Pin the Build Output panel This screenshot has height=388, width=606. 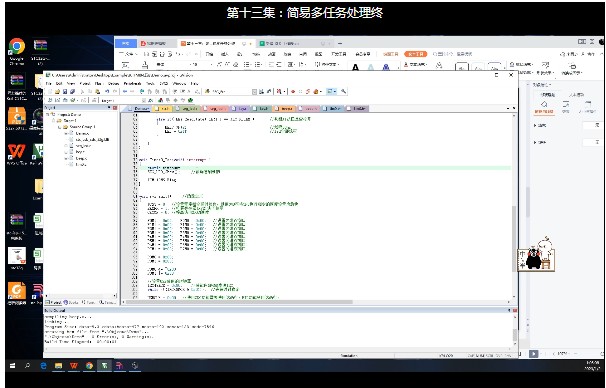coord(509,310)
